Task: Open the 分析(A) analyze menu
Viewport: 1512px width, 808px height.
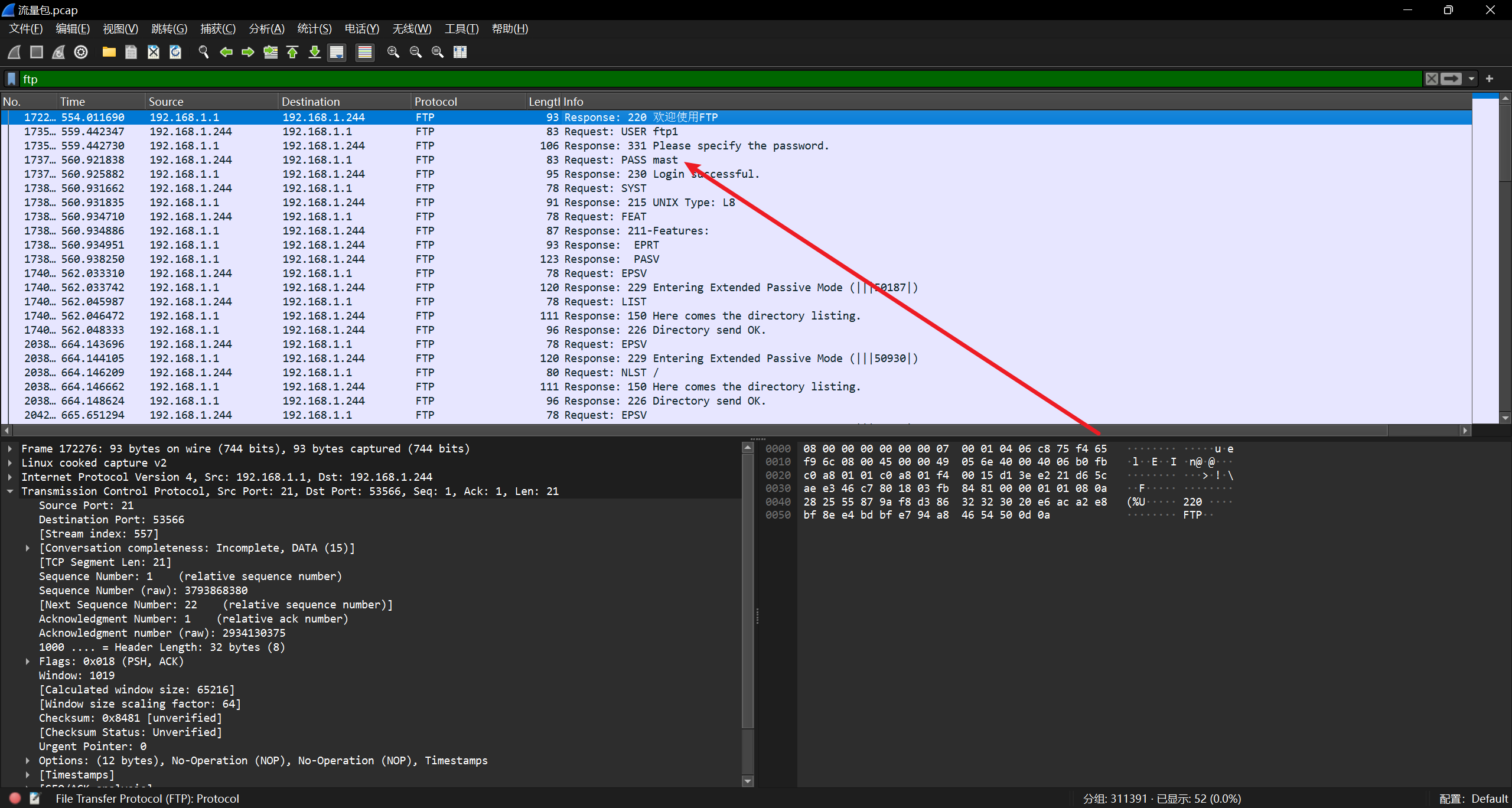Action: 266,29
